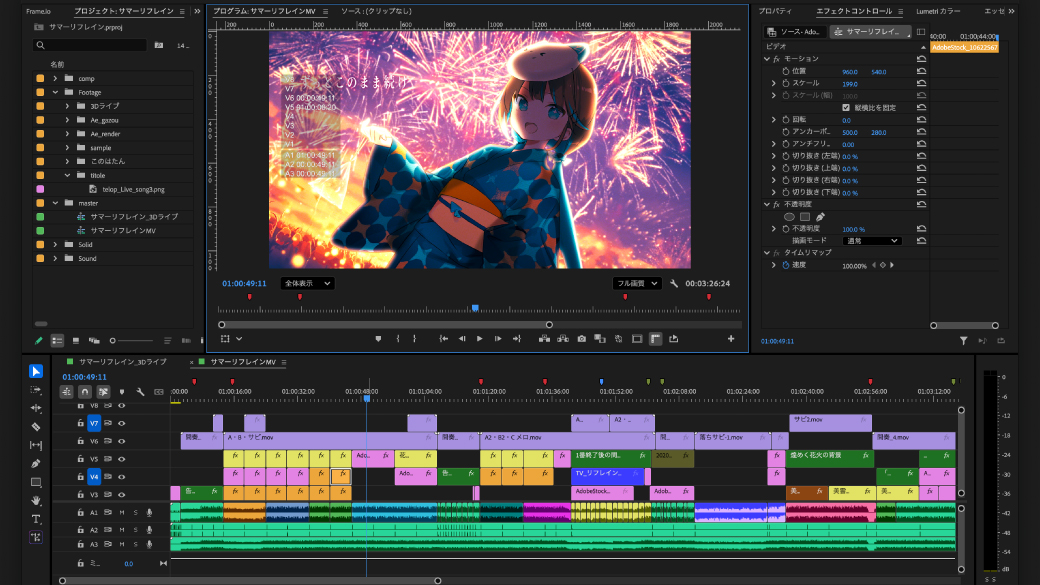Toggle snap in timeline magnet button
Screen dimensions: 1040x585
tap(85, 392)
